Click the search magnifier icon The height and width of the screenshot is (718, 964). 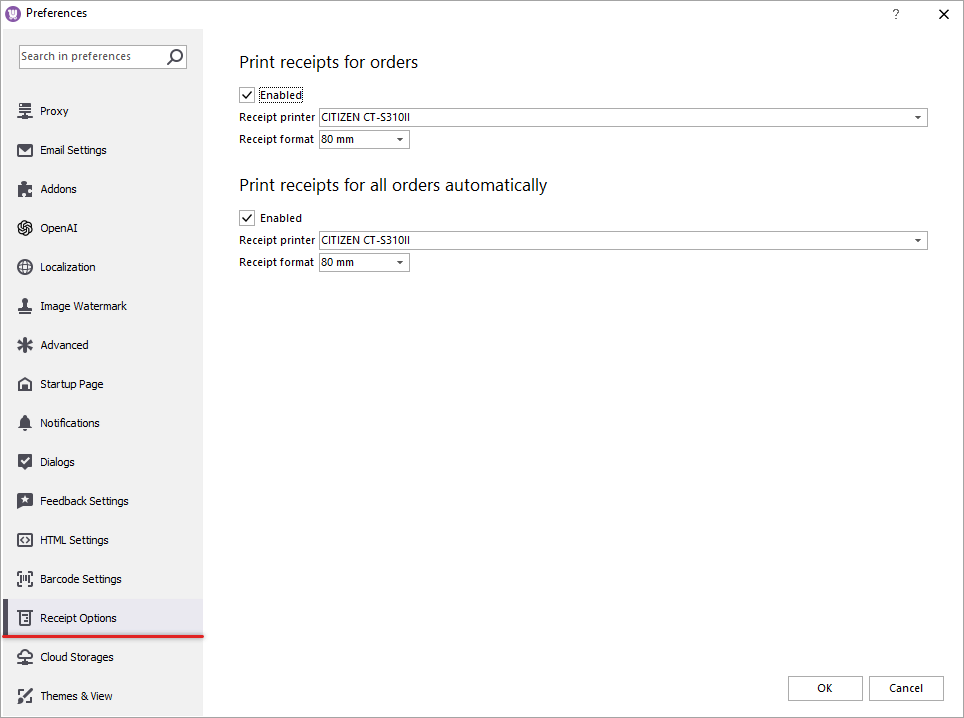click(175, 57)
